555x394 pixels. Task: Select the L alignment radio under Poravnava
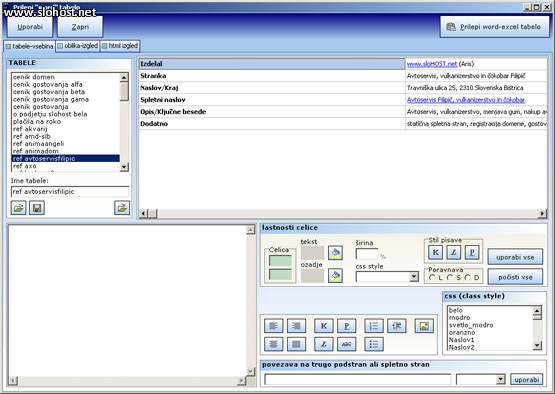coord(432,278)
